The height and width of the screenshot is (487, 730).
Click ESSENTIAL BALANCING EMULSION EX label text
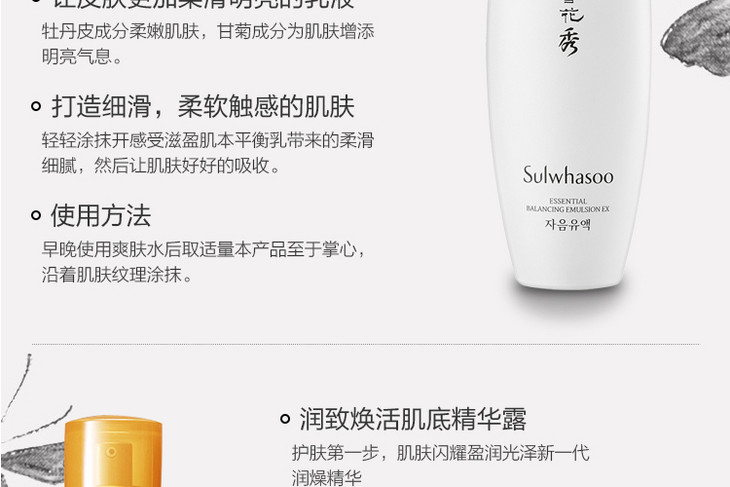coord(568,205)
